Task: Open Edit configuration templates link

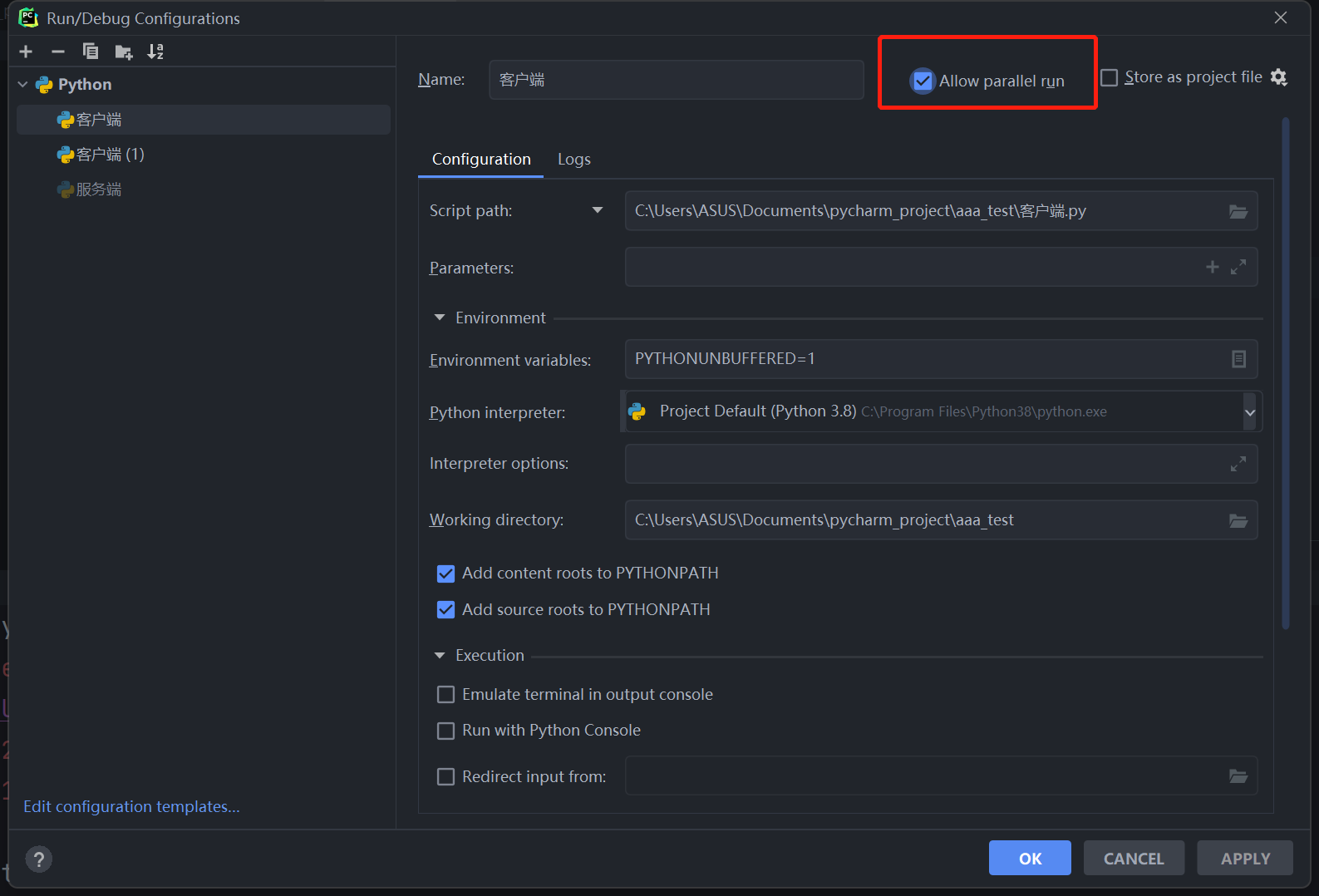Action: click(131, 806)
